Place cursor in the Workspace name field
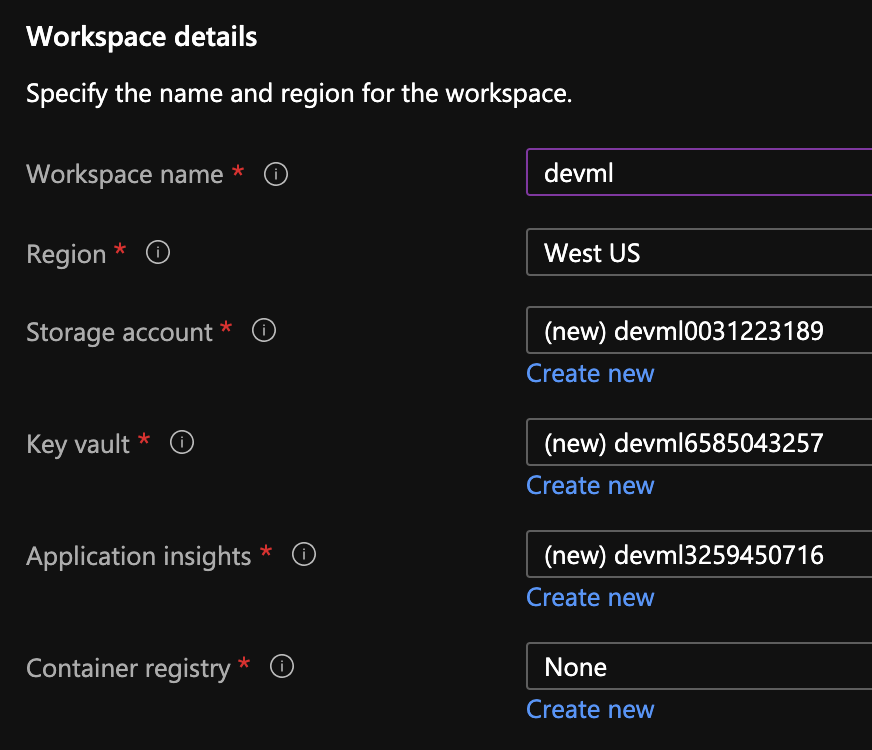The height and width of the screenshot is (750, 872). tap(700, 172)
